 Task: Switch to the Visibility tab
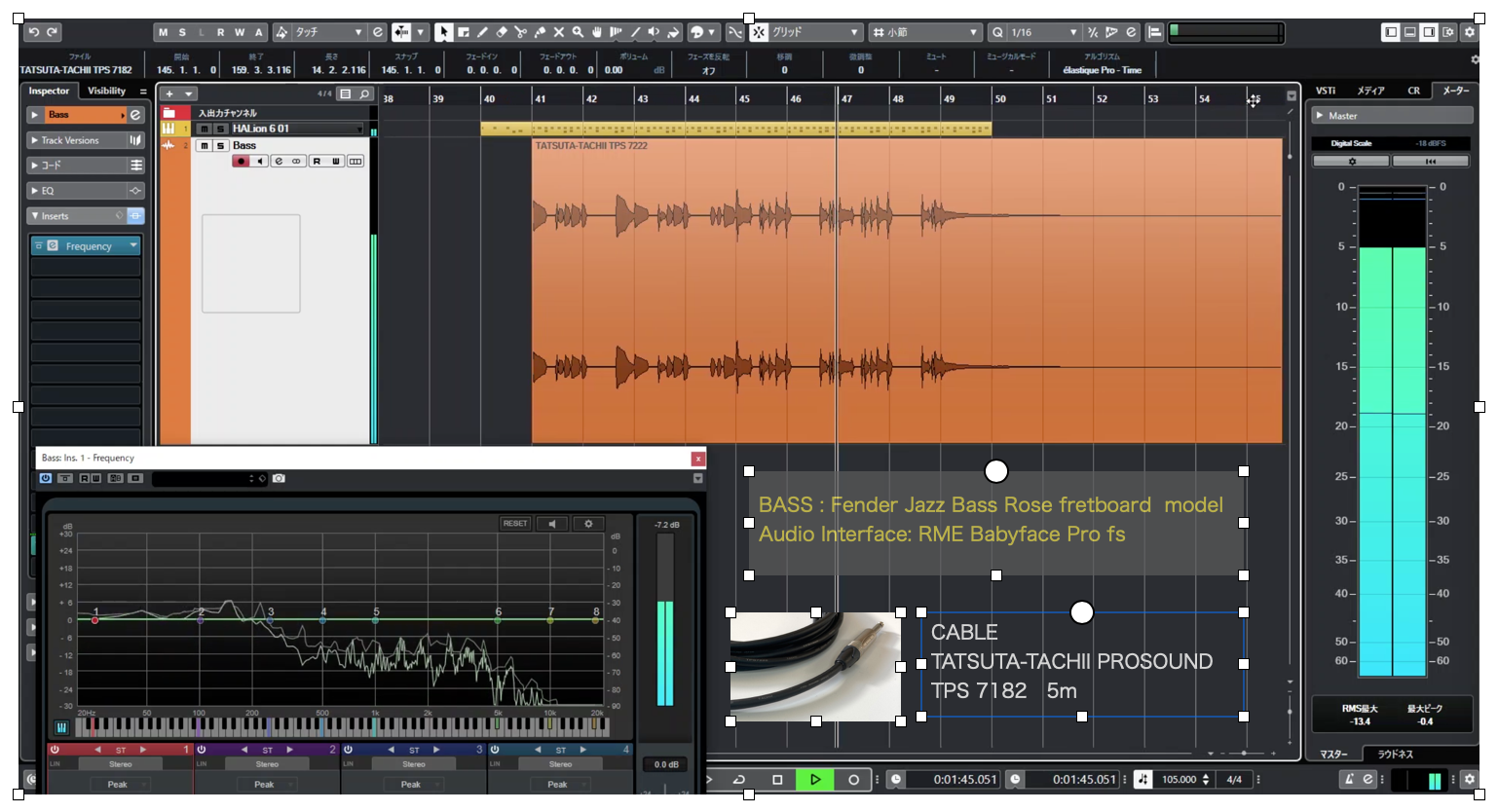107,91
